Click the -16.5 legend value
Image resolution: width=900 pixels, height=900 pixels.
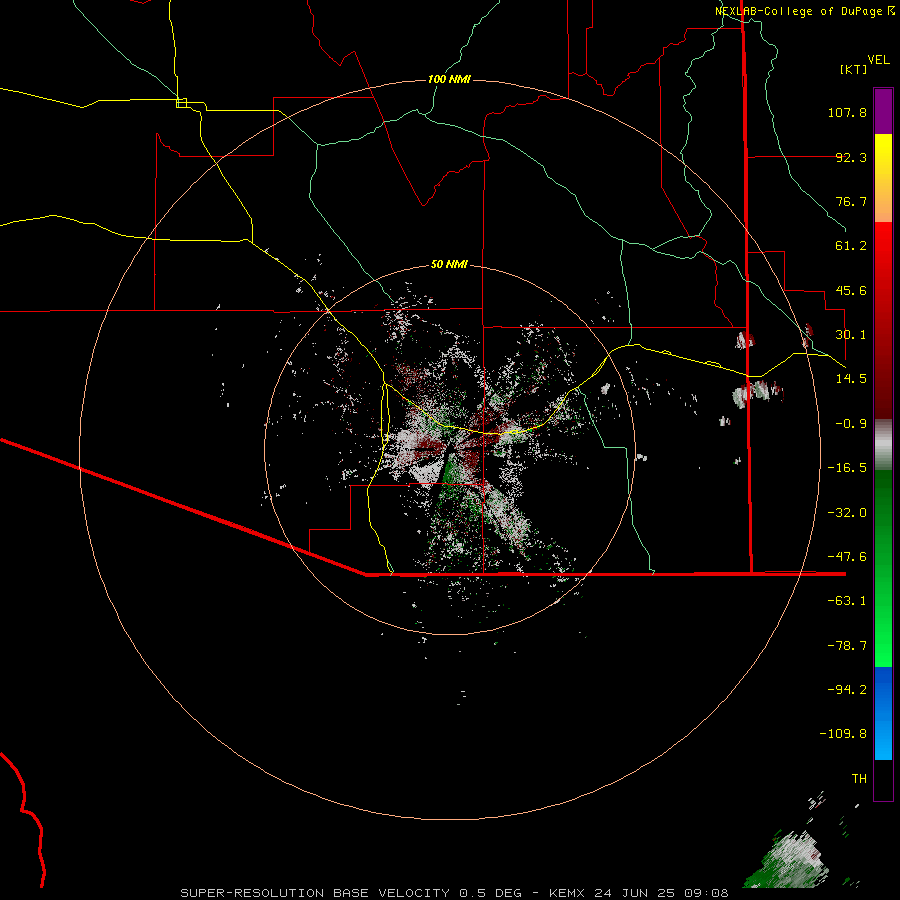click(847, 468)
